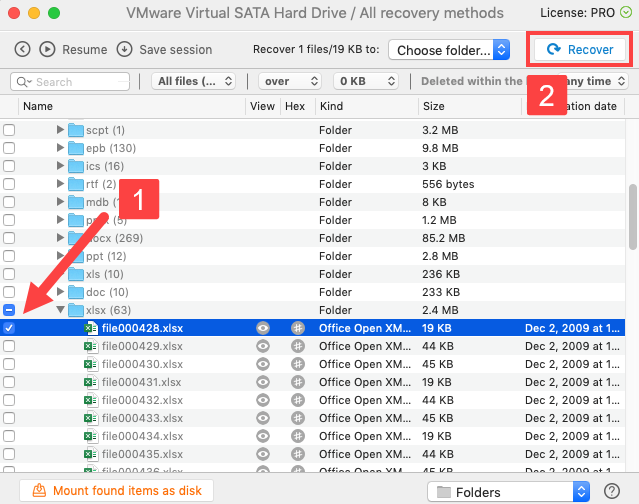The image size is (639, 504).
Task: Expand the scpt (1) folder
Action: [x=60, y=130]
